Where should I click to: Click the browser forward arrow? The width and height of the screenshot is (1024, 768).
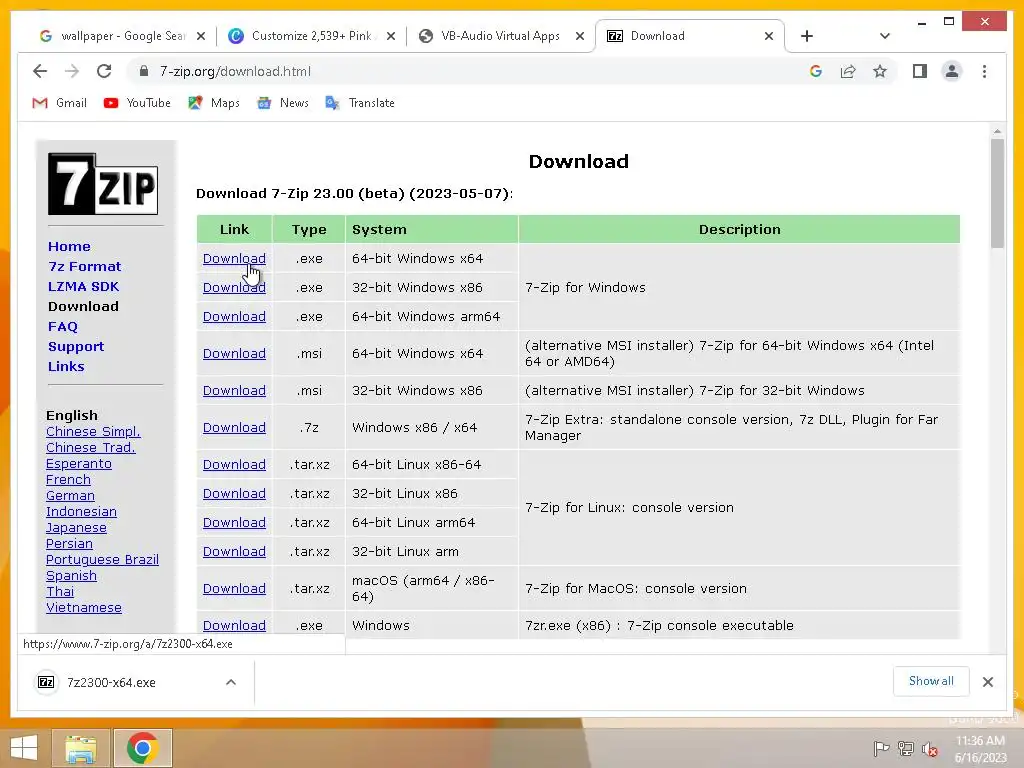72,71
